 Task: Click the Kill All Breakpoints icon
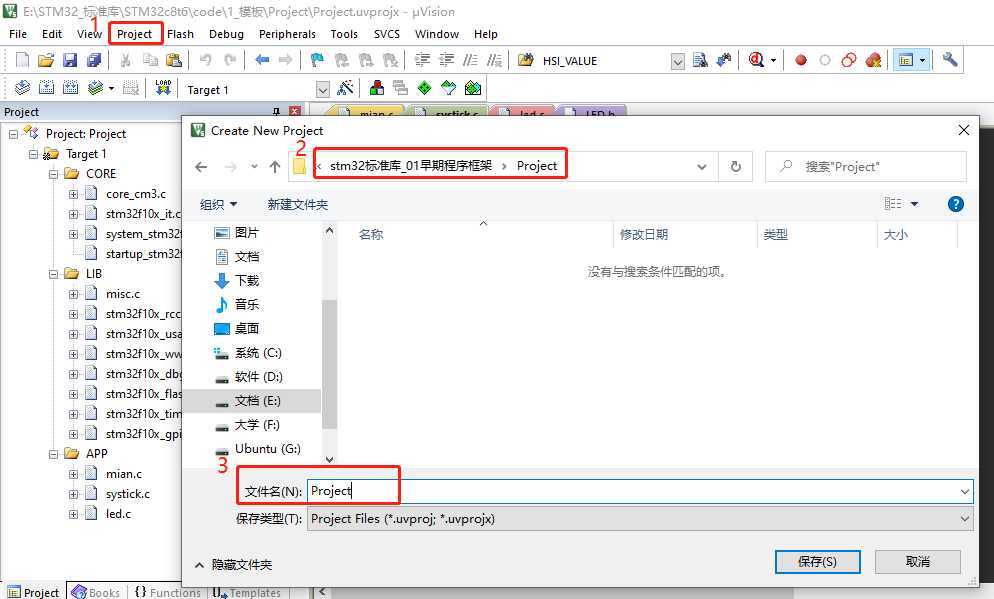tap(873, 60)
